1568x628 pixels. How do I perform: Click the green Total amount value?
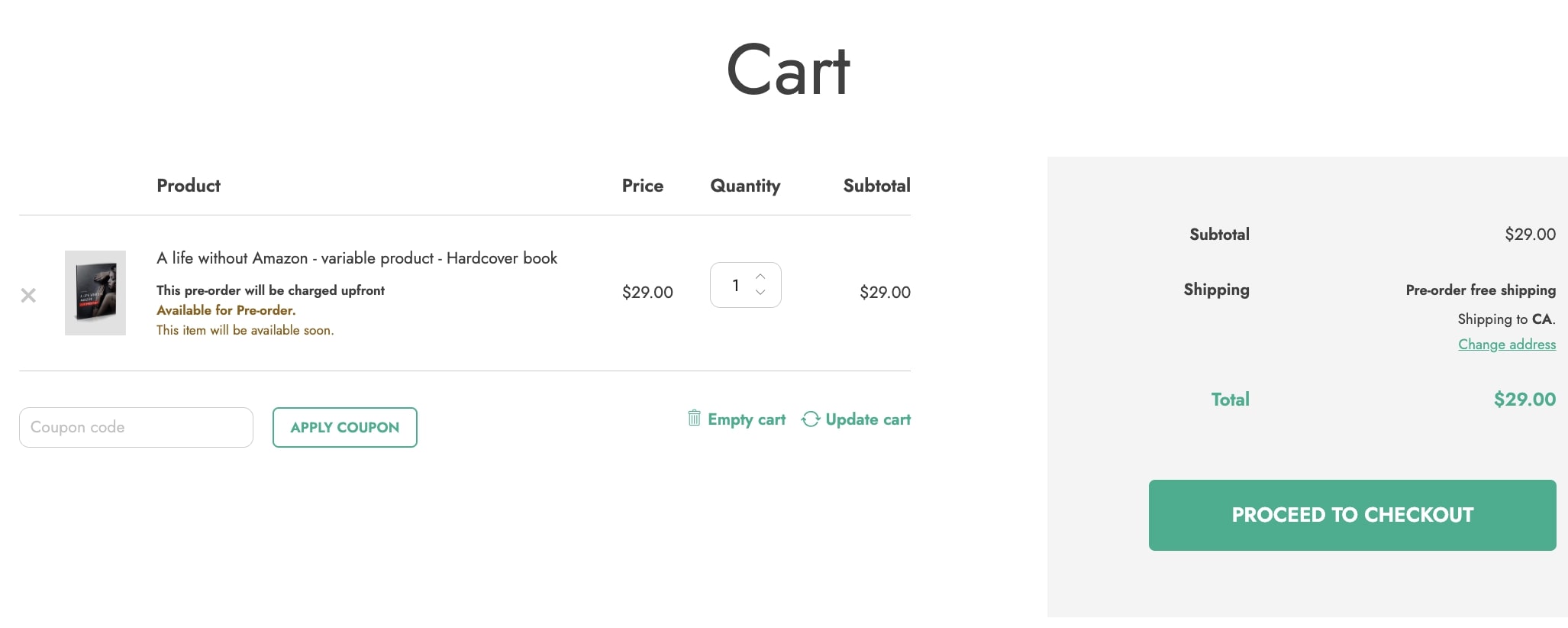click(x=1524, y=400)
